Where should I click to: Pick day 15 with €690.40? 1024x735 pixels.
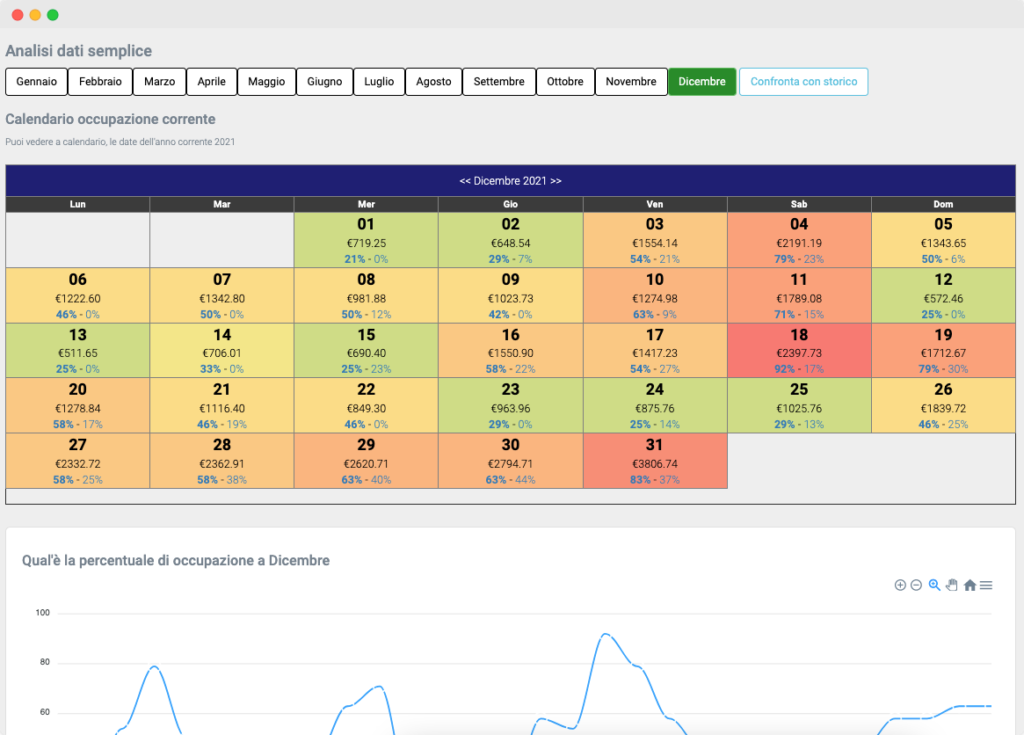[366, 350]
